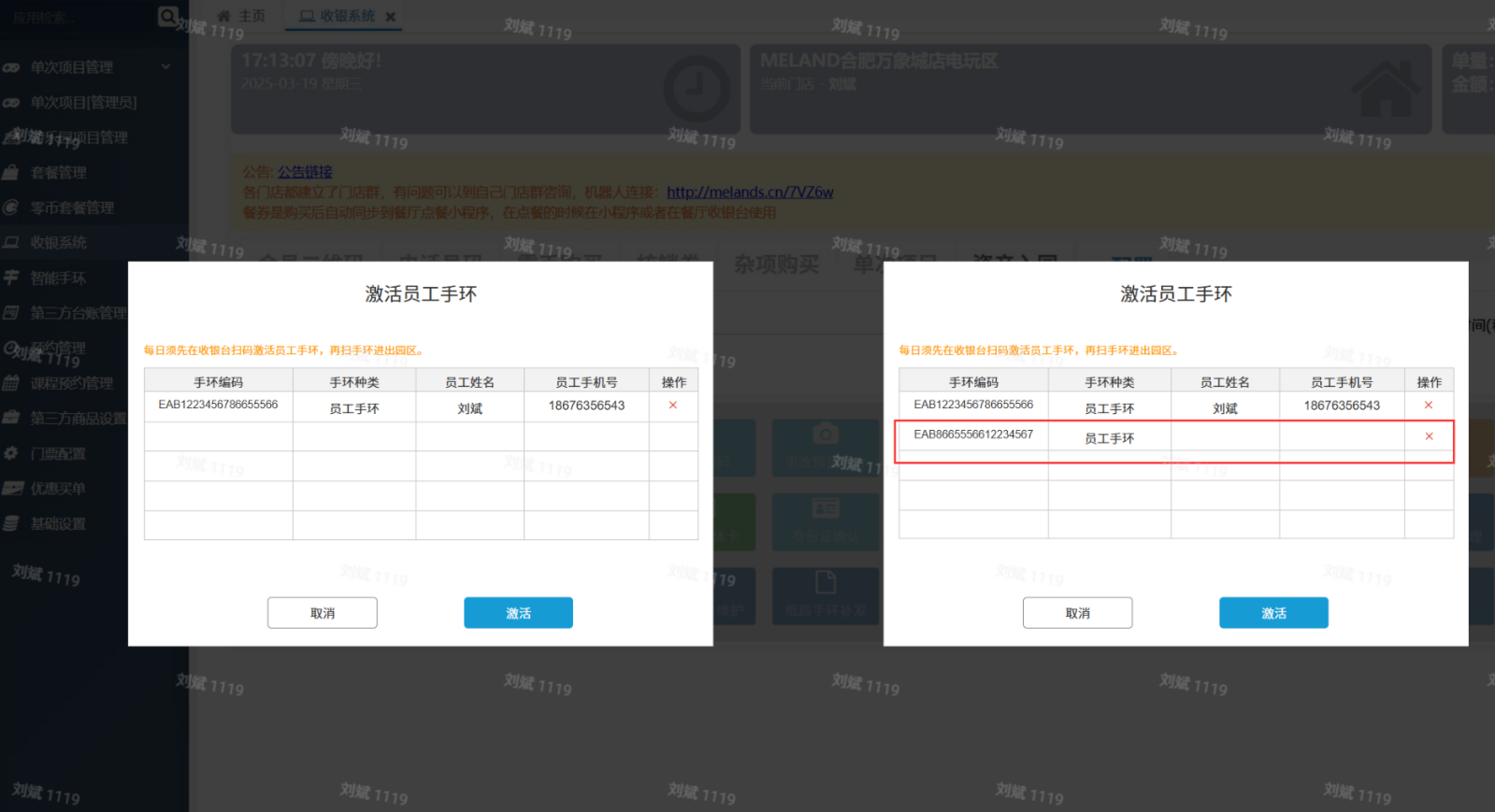This screenshot has height=812, width=1495.
Task: Expand the 单次项目管理 chevron arrow
Action: point(166,66)
